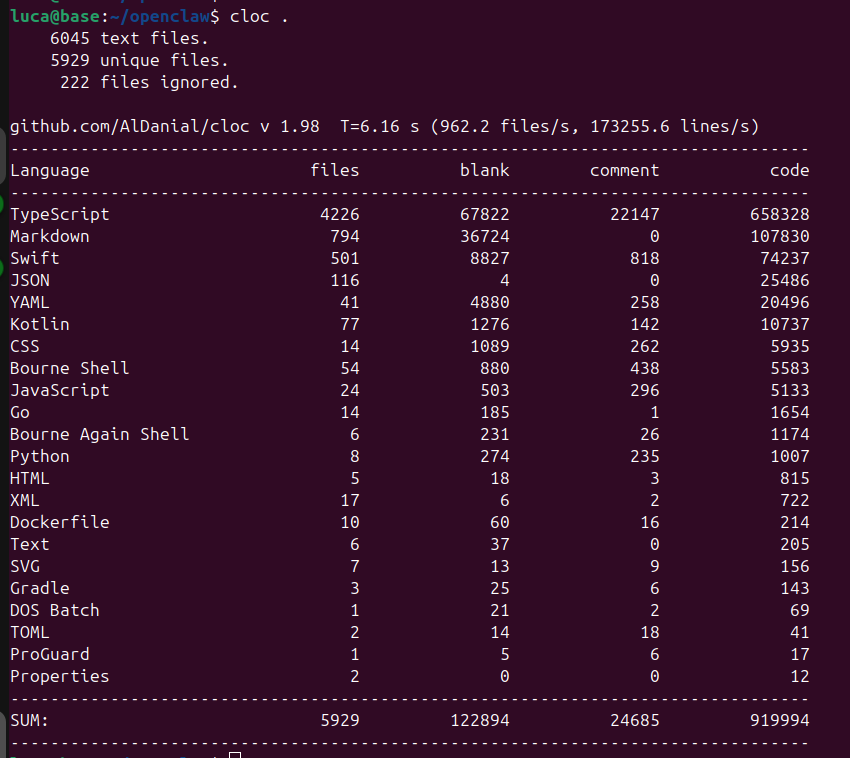Click the 'Markdown' language row label

coord(50,236)
